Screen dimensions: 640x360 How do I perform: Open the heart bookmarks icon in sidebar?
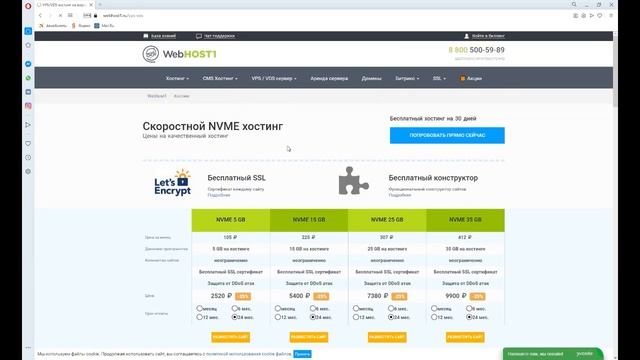[28, 144]
